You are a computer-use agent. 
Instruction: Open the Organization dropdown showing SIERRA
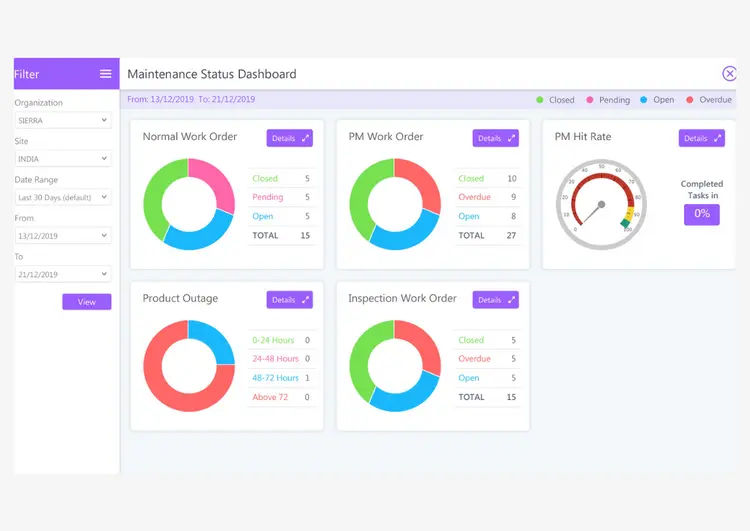tap(63, 120)
